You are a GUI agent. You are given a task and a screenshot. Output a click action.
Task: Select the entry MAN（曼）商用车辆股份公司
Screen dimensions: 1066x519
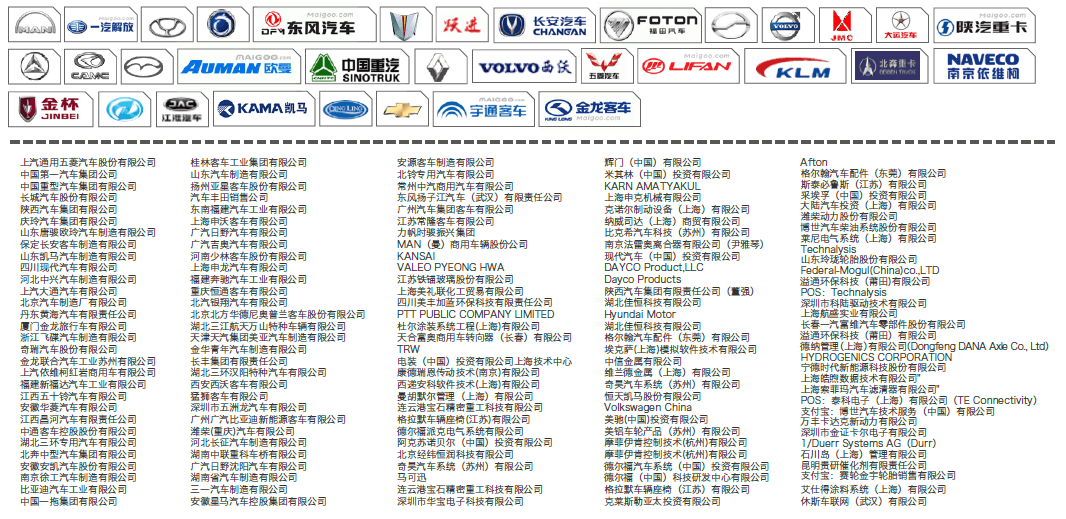click(462, 244)
